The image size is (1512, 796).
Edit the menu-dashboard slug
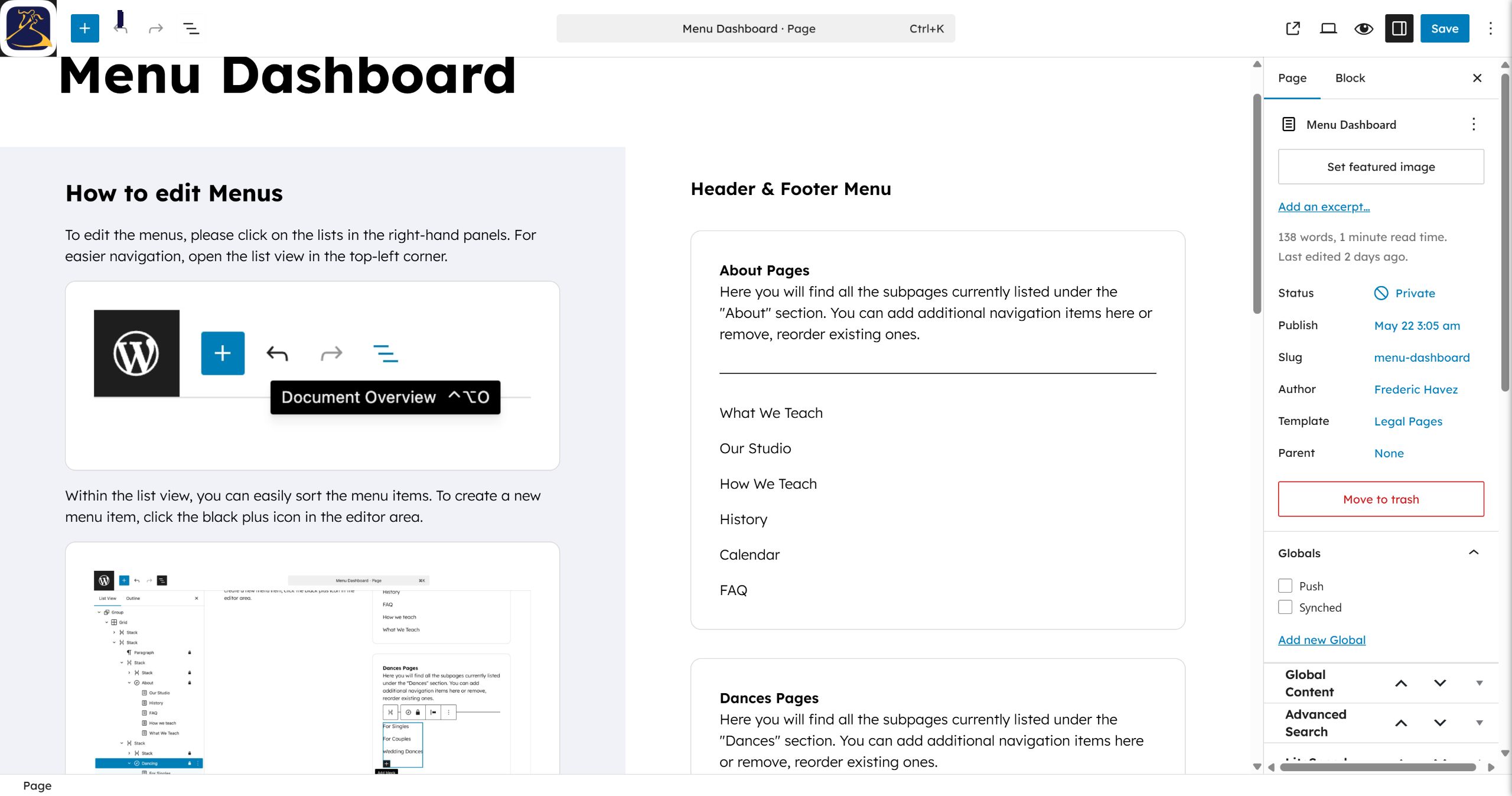pyautogui.click(x=1422, y=358)
